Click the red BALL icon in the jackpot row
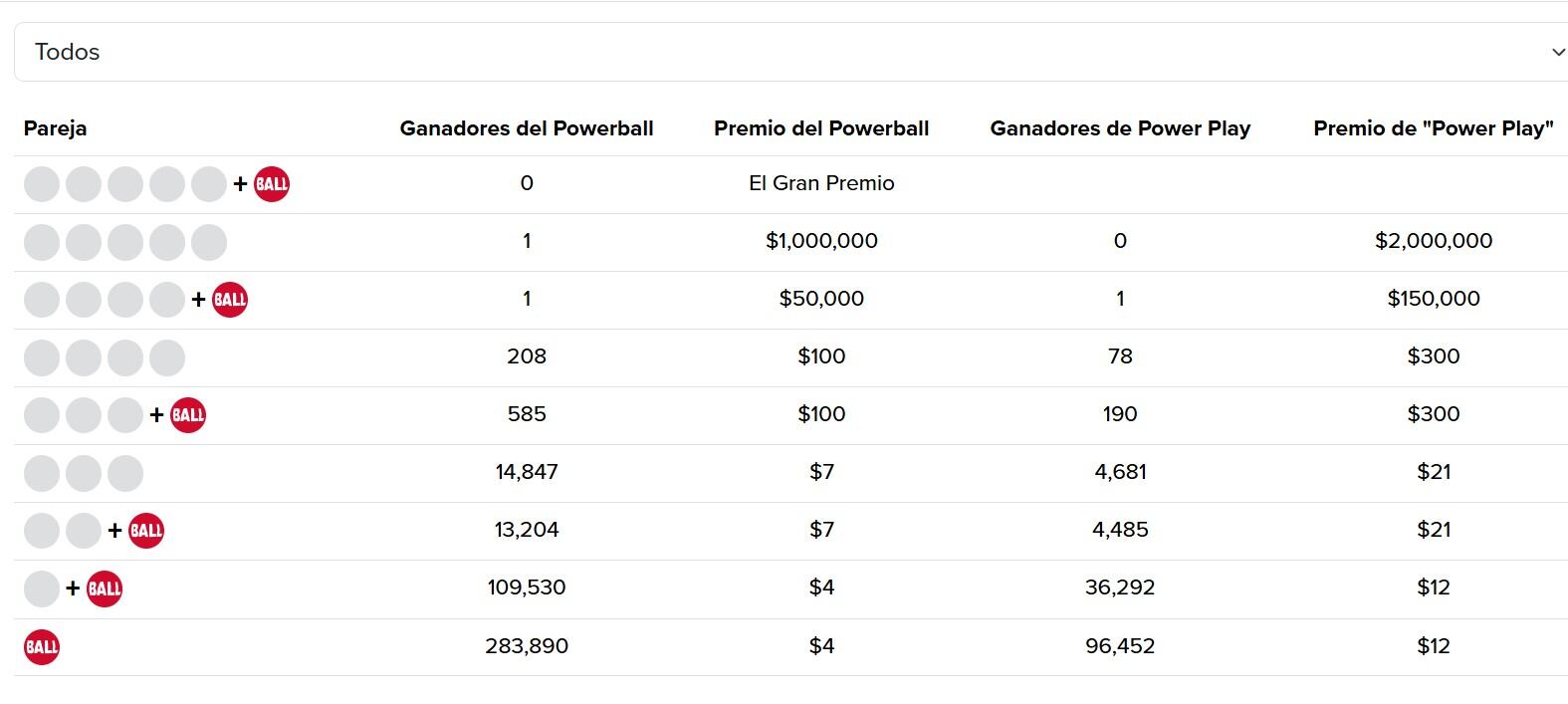Screen dimensions: 1568x704 271,183
